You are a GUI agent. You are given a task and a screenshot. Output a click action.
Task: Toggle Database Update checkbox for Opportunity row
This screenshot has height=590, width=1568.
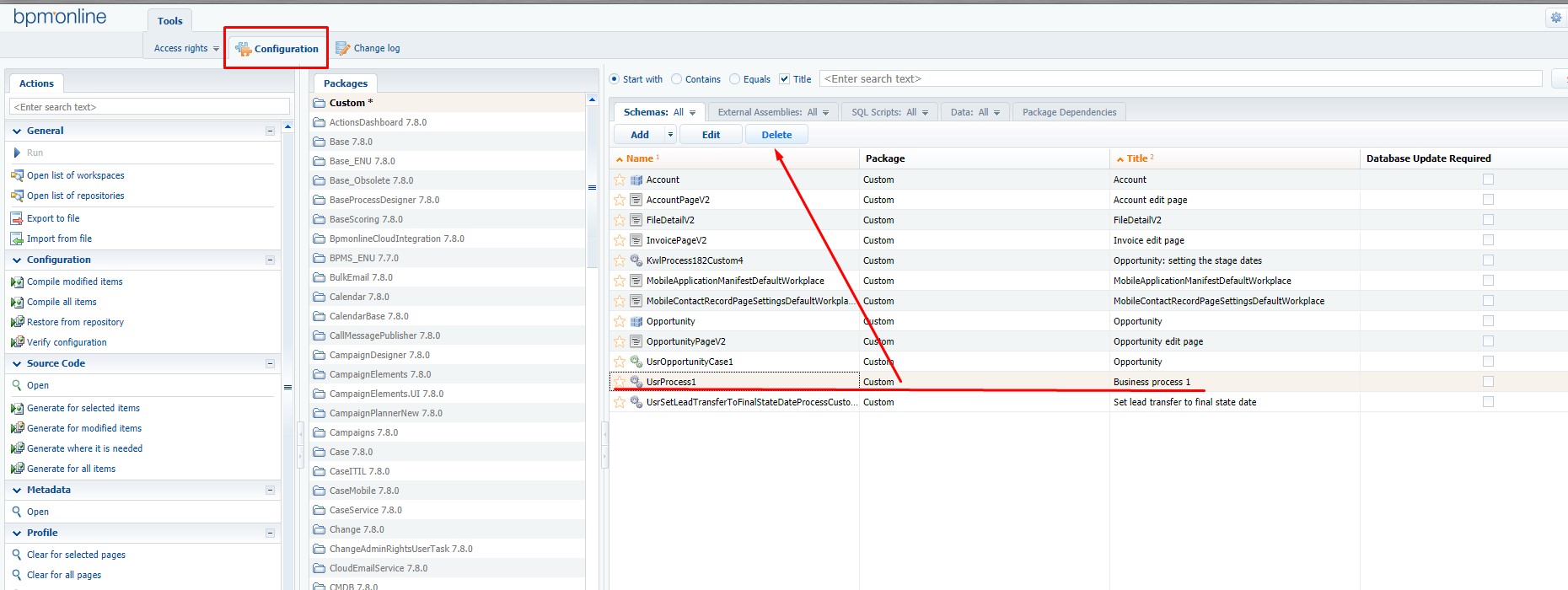click(x=1488, y=321)
